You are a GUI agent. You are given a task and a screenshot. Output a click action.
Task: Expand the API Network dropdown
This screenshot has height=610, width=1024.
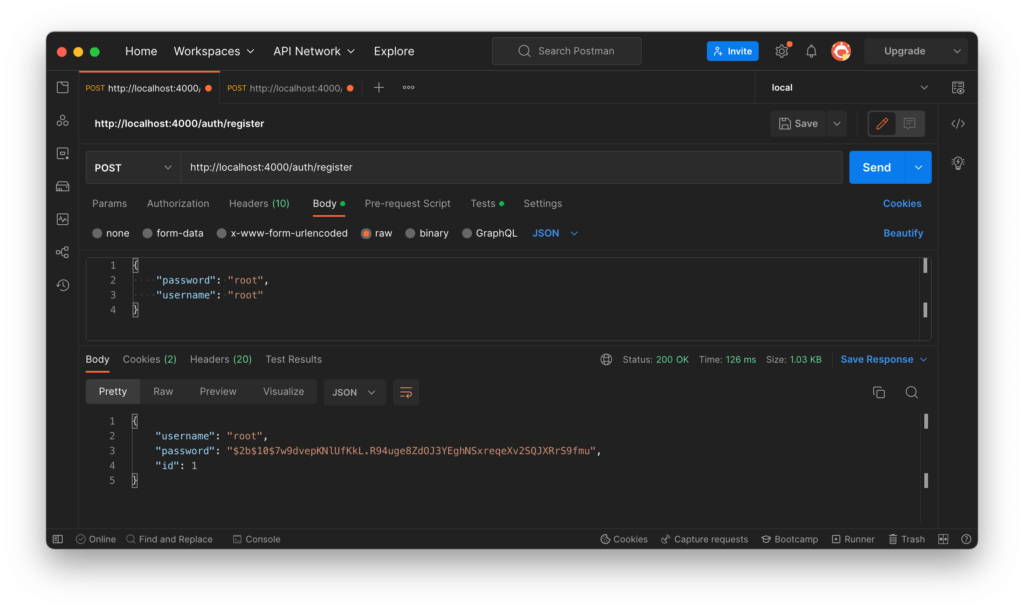tap(313, 51)
